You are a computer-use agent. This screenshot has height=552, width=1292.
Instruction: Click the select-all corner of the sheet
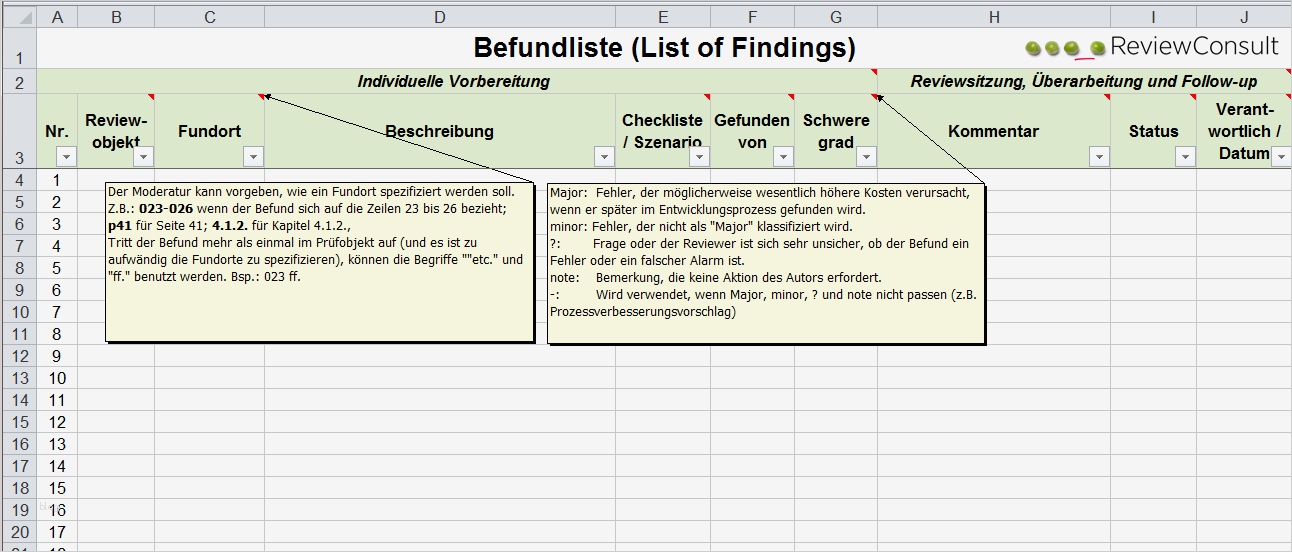pyautogui.click(x=18, y=17)
